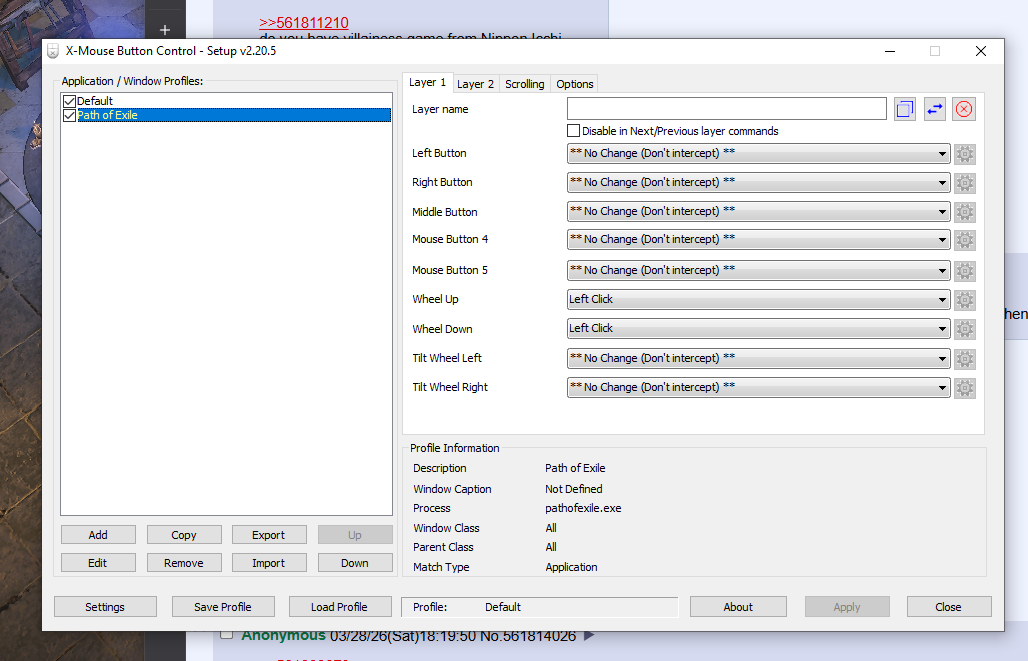Screen dimensions: 1028x661
Task: Open the Options tab
Action: (574, 84)
